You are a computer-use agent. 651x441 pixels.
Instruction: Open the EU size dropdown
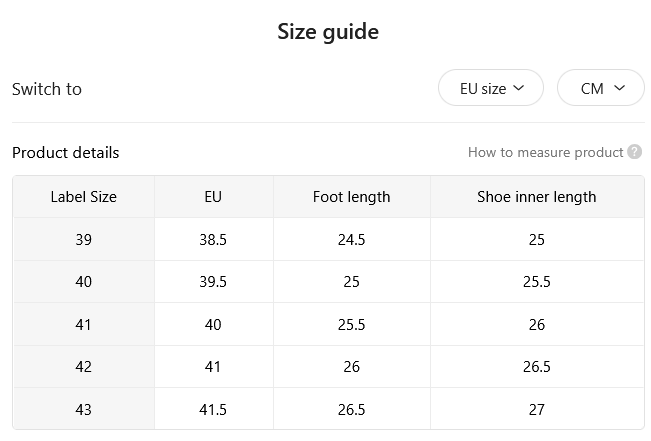(x=491, y=88)
